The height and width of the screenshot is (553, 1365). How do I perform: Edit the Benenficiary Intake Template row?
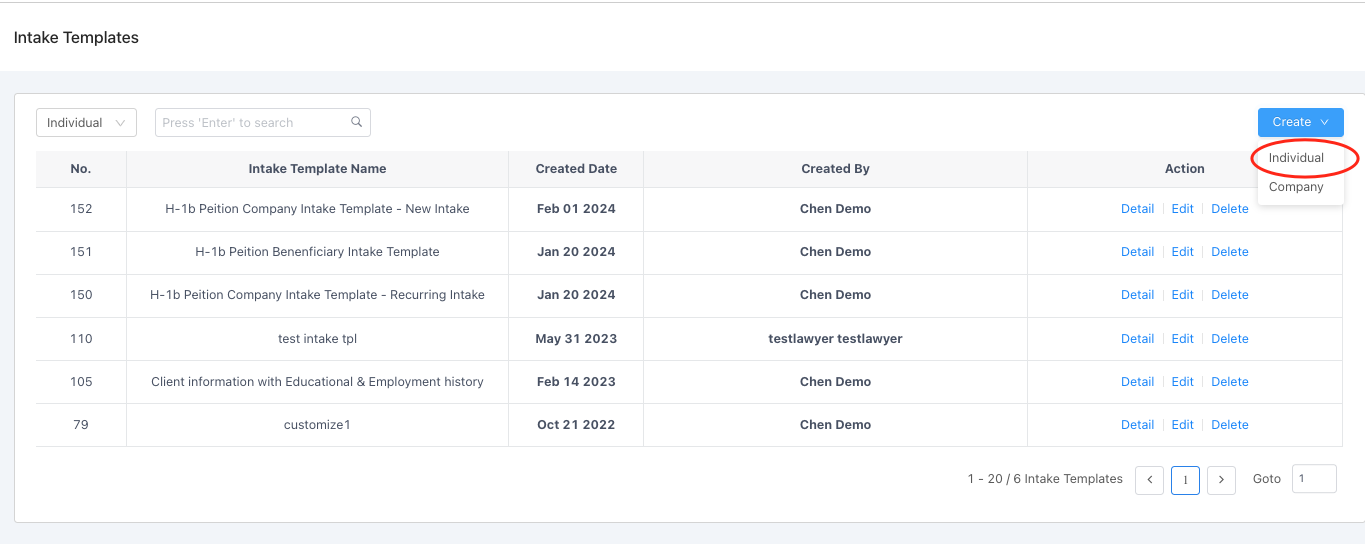point(1182,252)
